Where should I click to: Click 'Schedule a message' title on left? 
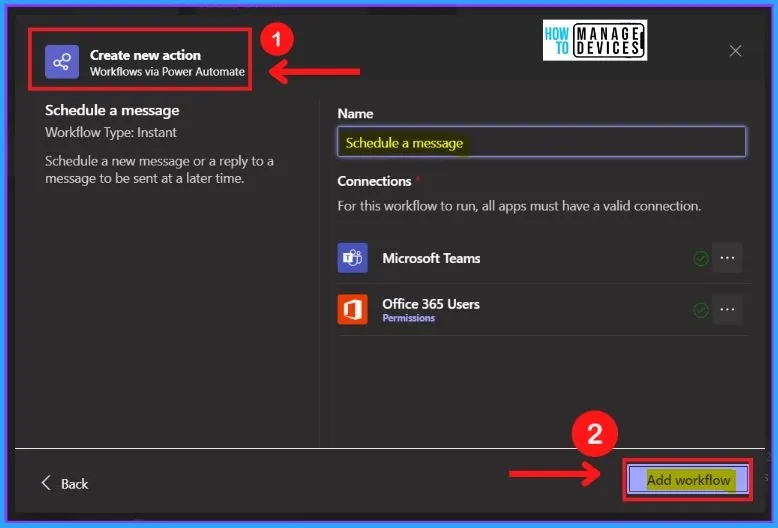pos(112,110)
